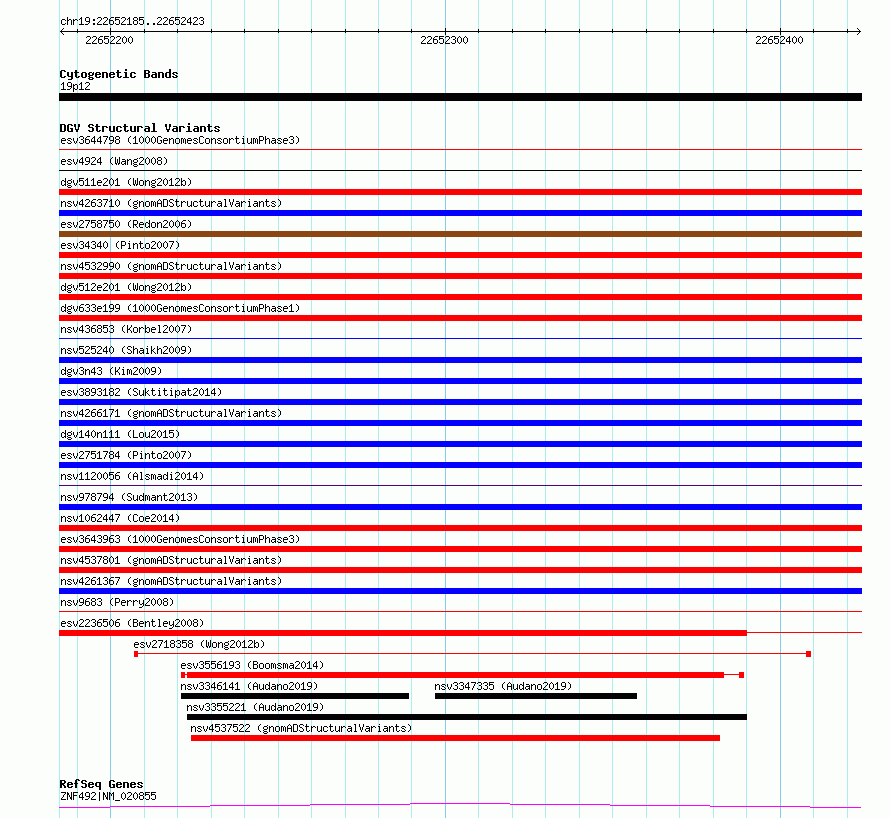Click nsv4261367 (gnomADStructuralVariants) label
This screenshot has height=818, width=890.
(x=171, y=581)
